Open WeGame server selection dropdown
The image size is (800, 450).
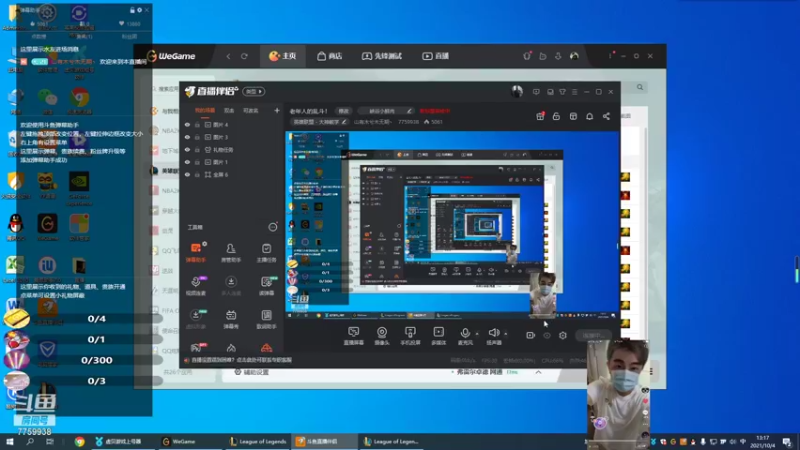(x=483, y=372)
